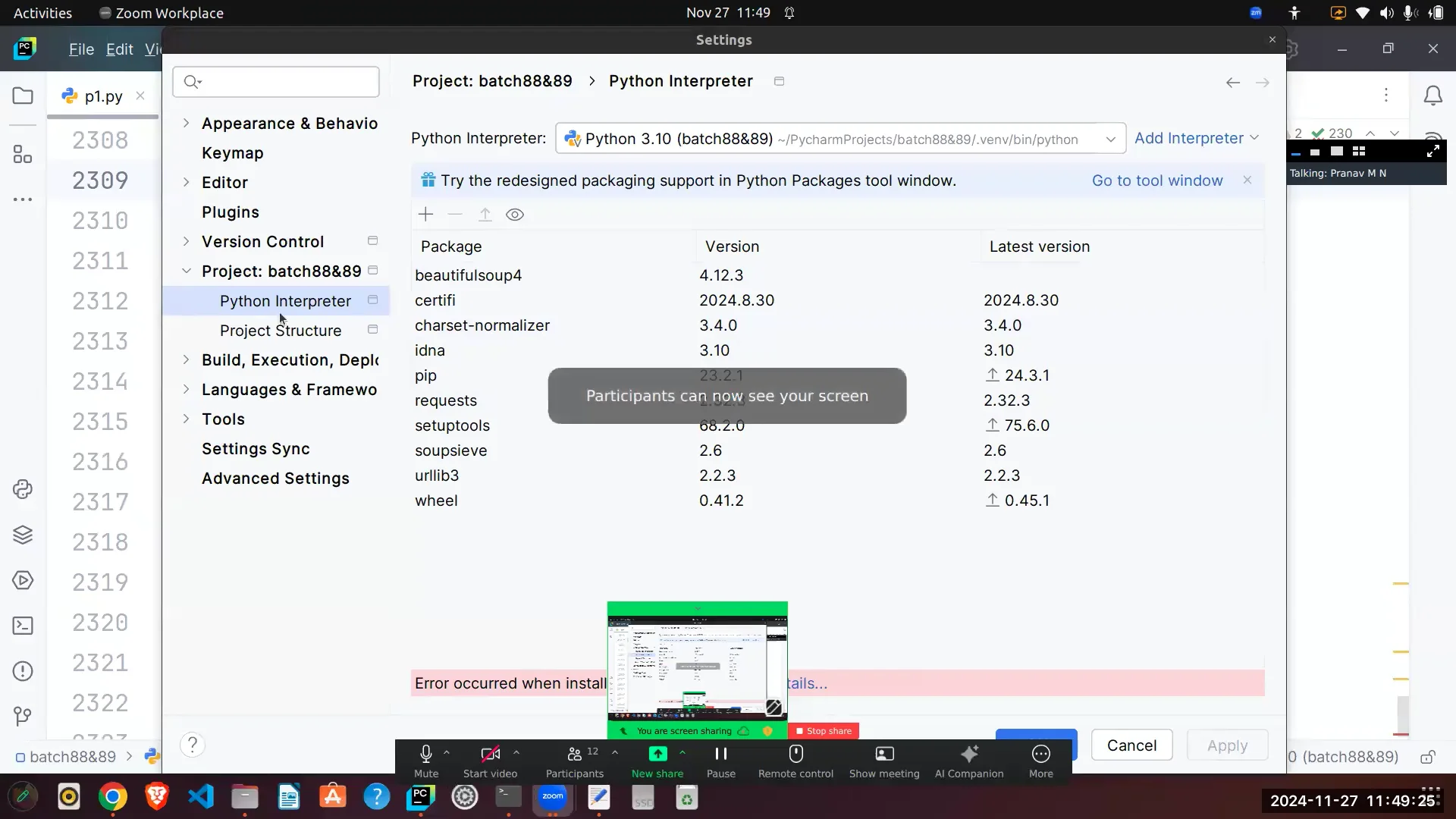Collapse Project: batch88&89 tree node
Image resolution: width=1456 pixels, height=819 pixels.
pos(186,271)
